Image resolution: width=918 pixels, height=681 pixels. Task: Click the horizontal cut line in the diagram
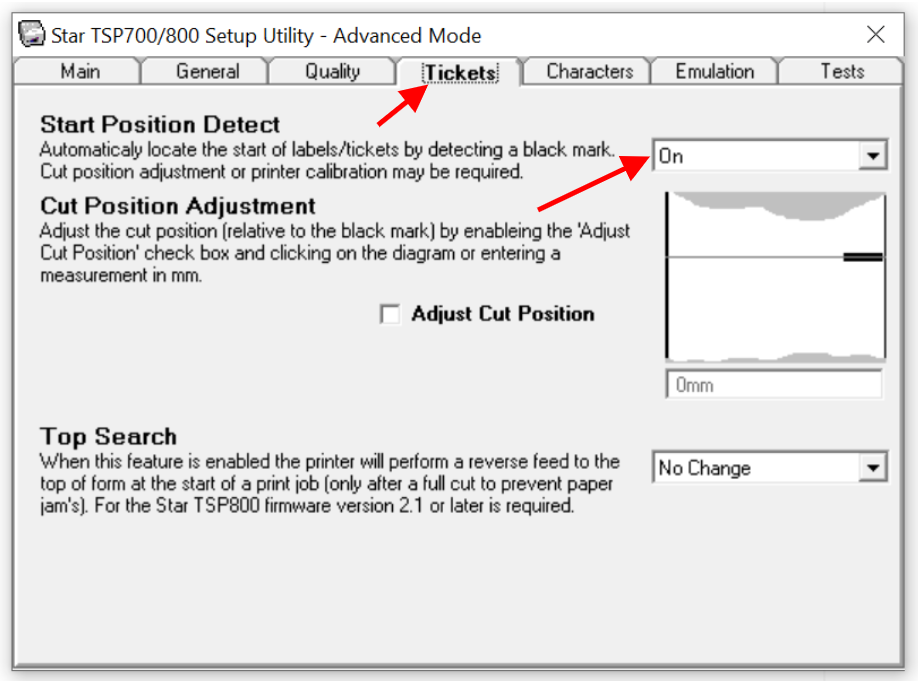[750, 257]
